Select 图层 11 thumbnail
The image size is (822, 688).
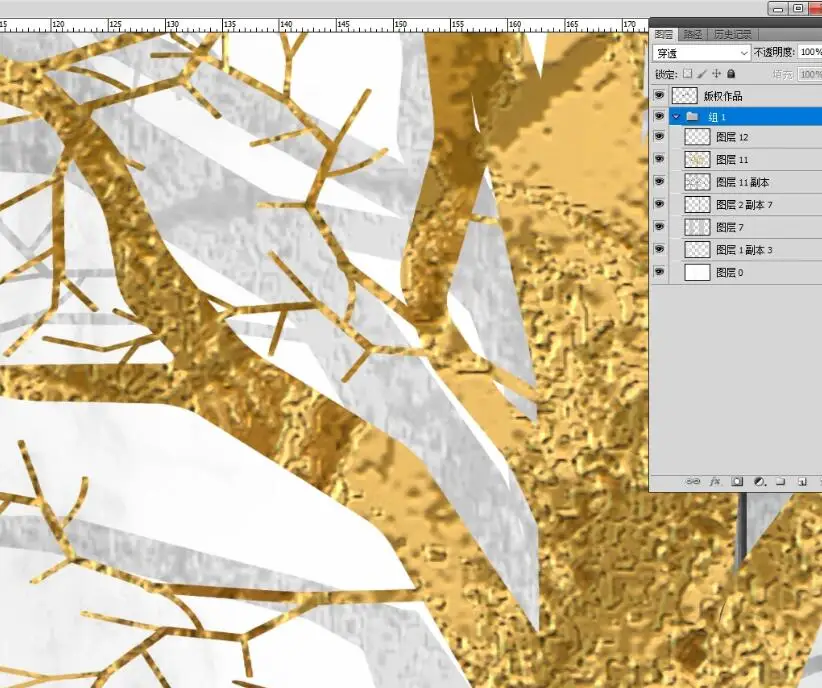[x=698, y=159]
